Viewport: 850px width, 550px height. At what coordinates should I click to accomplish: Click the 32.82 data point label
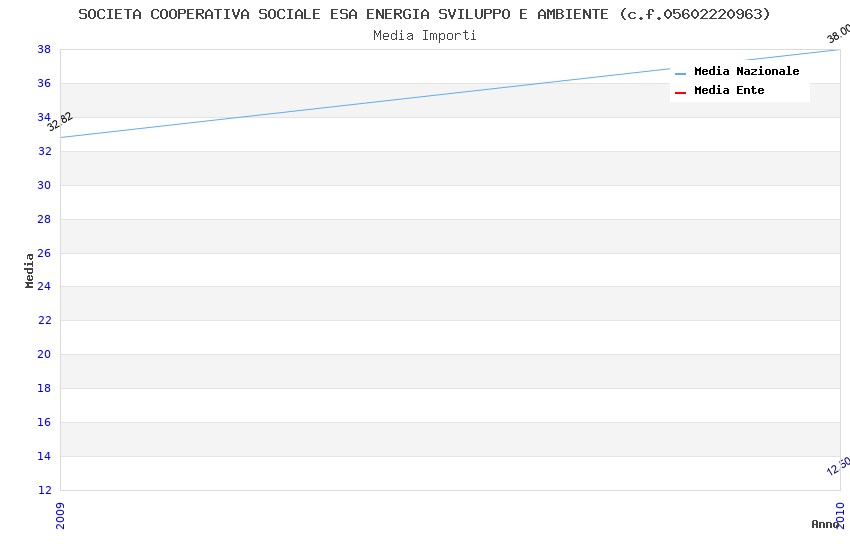(60, 122)
